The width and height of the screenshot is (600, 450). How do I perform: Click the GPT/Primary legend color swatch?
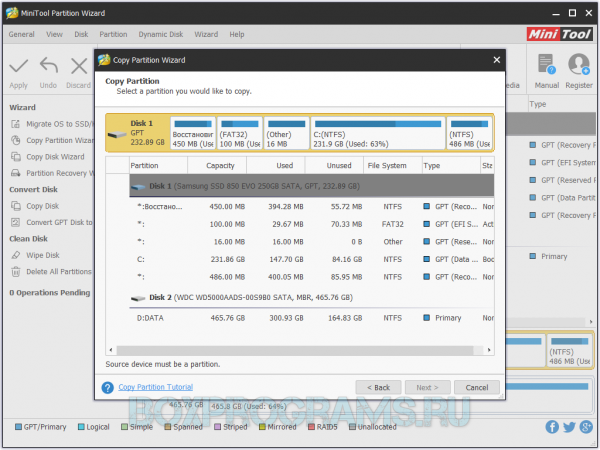click(18, 427)
